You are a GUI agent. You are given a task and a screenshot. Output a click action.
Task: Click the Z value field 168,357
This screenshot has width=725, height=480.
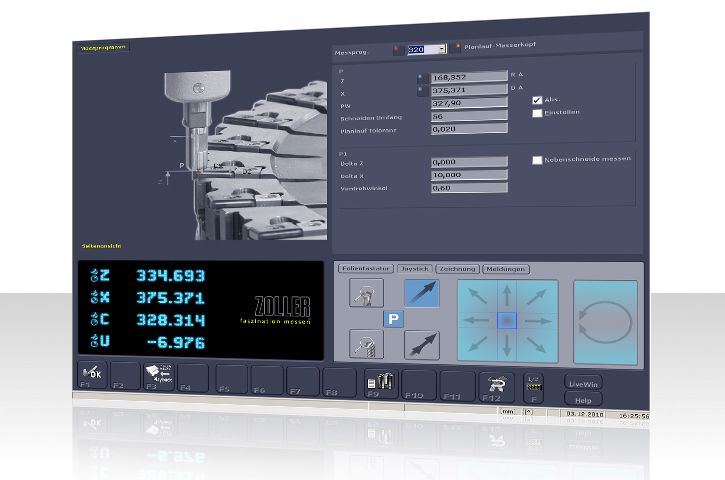pyautogui.click(x=469, y=77)
